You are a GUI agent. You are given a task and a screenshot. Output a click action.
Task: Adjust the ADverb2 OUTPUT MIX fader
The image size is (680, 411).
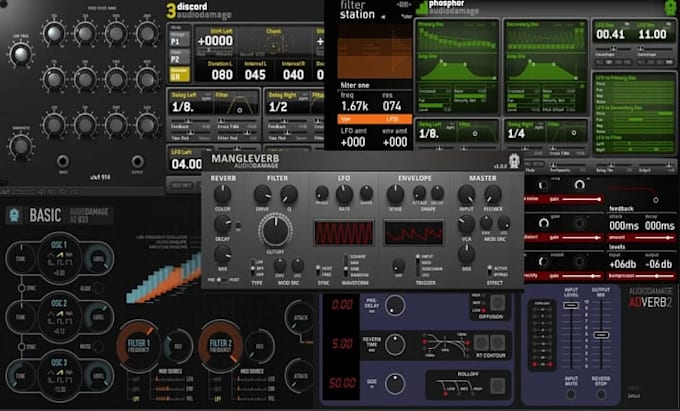tap(601, 335)
